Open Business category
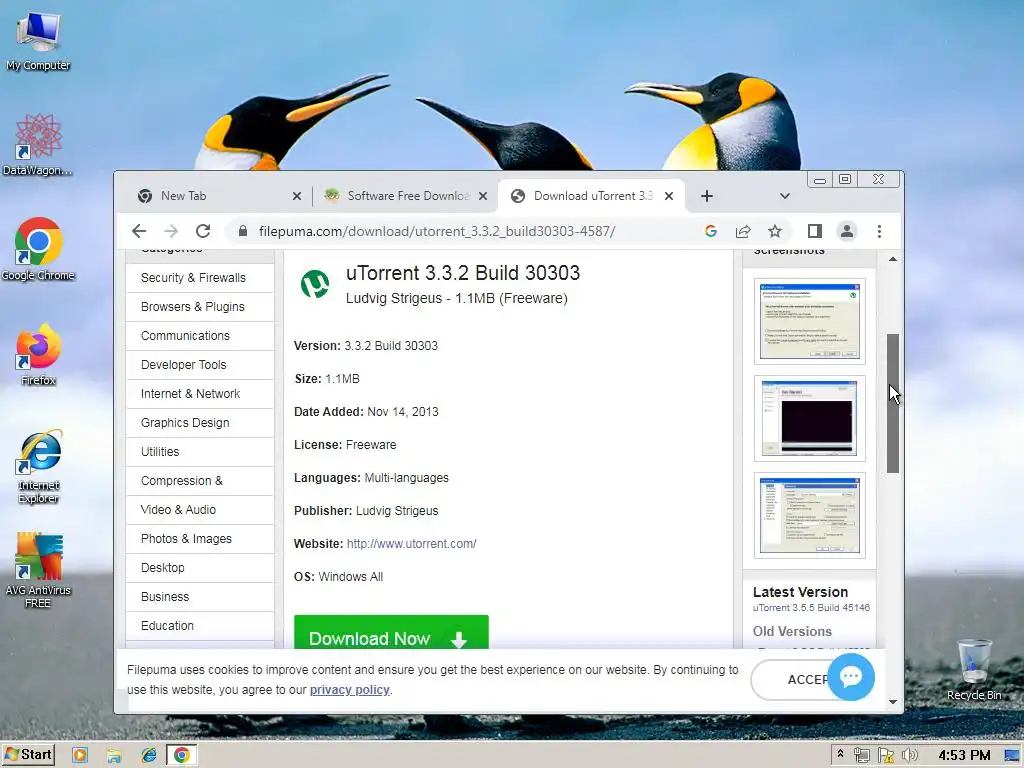Image resolution: width=1024 pixels, height=768 pixels. 199,597
